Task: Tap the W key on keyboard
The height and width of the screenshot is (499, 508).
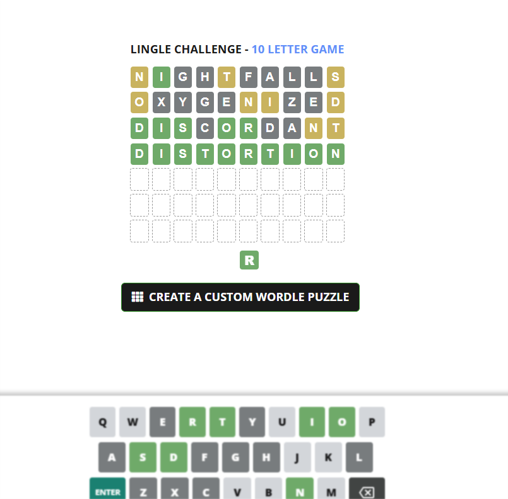Action: (x=132, y=422)
